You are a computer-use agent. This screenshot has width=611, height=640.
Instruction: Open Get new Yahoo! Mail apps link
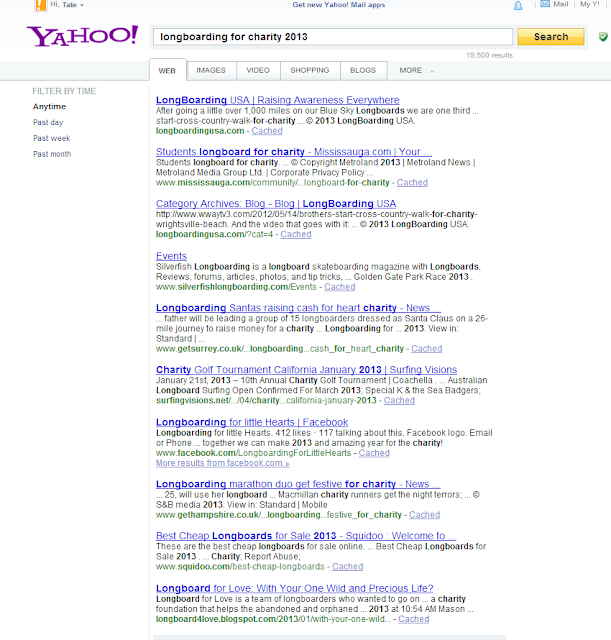[339, 5]
